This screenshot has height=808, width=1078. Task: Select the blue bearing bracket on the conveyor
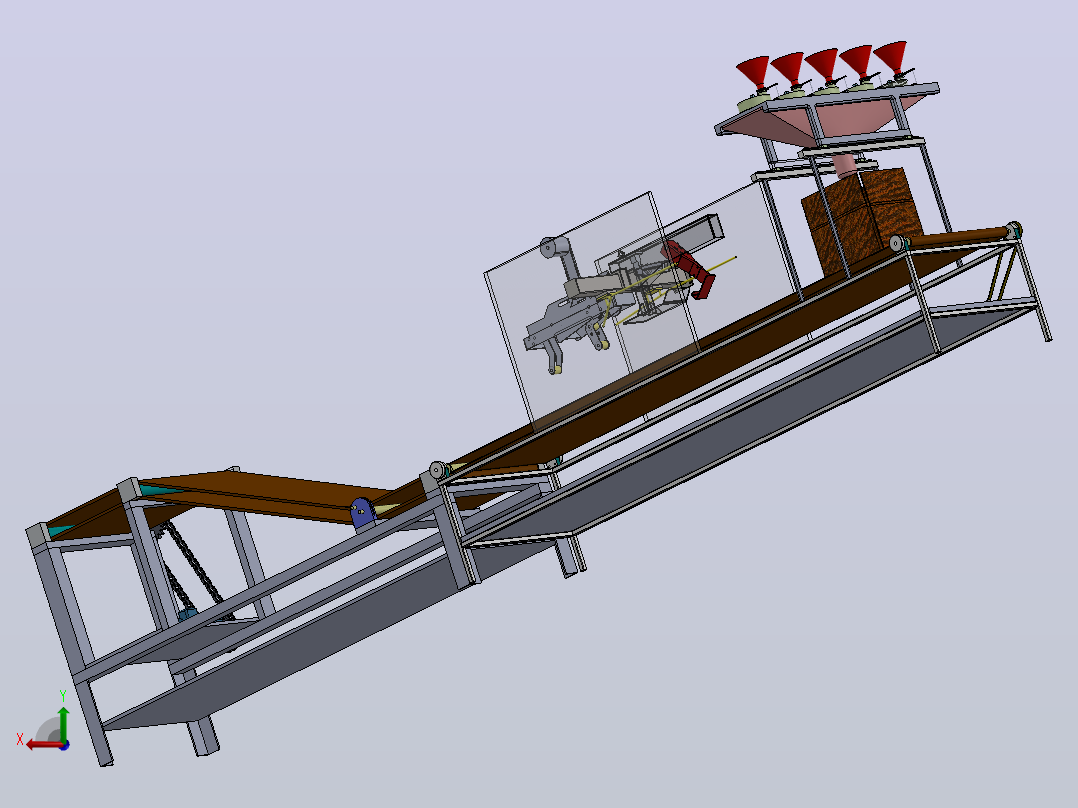point(363,513)
